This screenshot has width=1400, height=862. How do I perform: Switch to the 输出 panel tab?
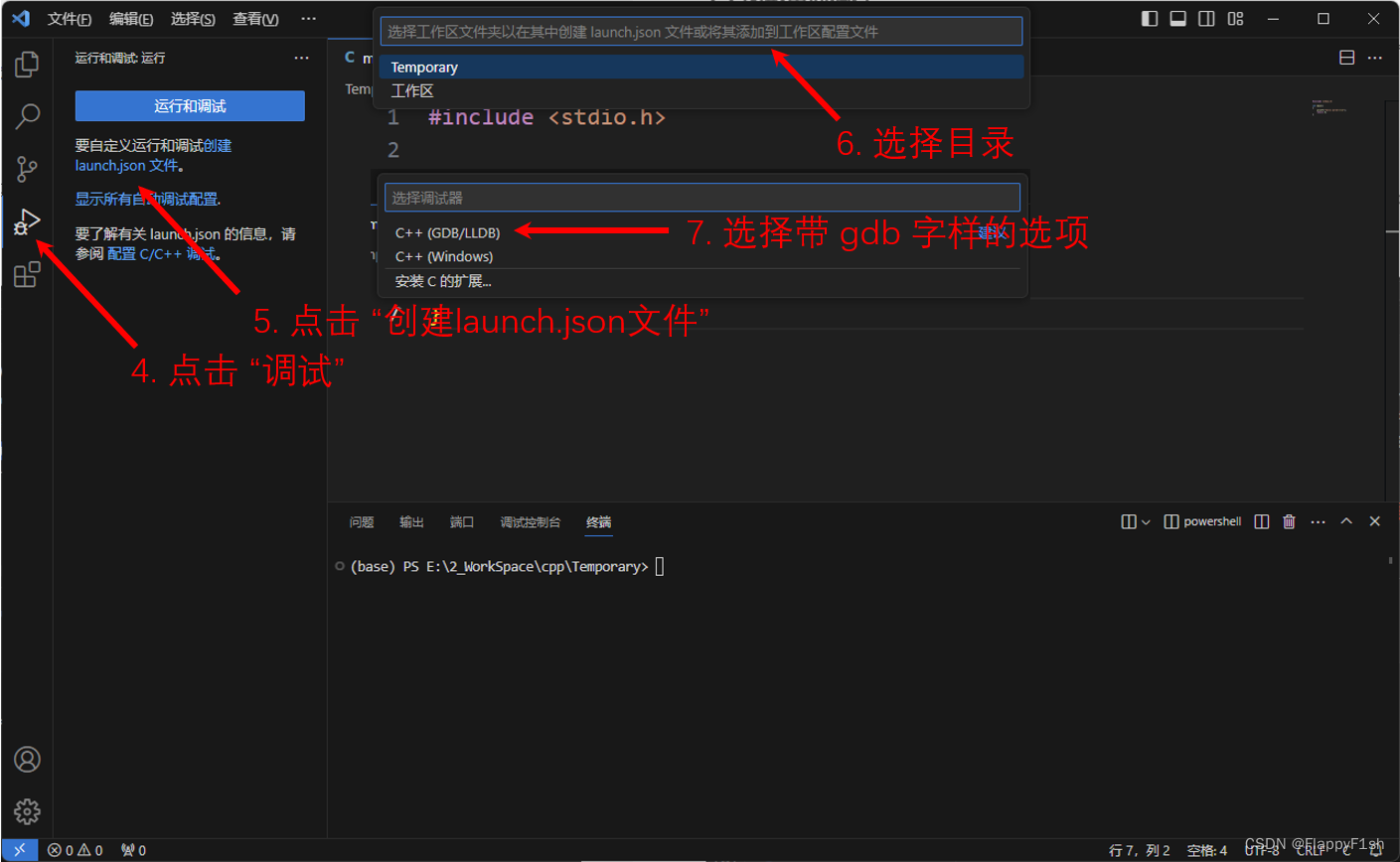(x=411, y=522)
